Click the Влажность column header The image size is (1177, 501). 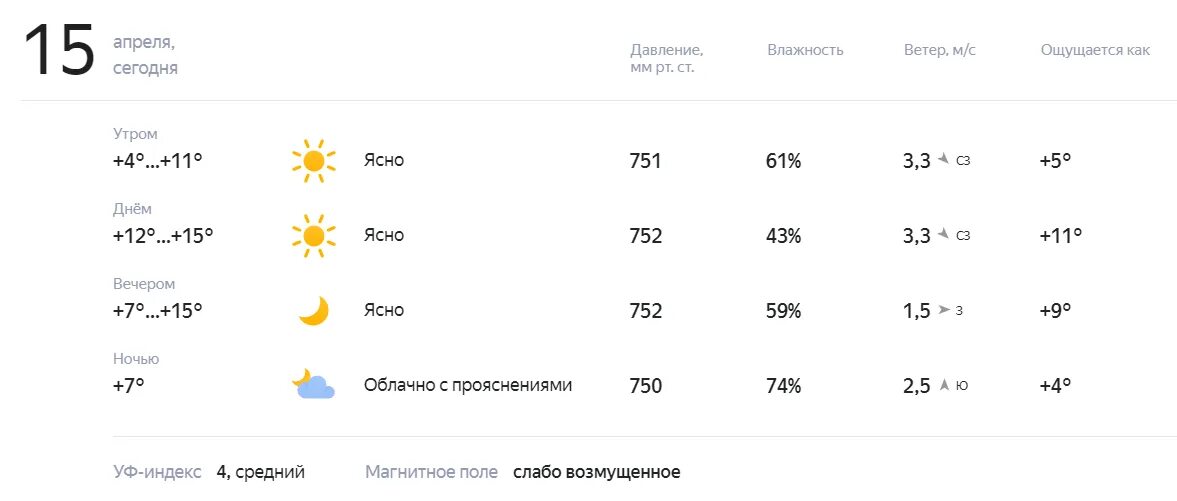tap(805, 50)
